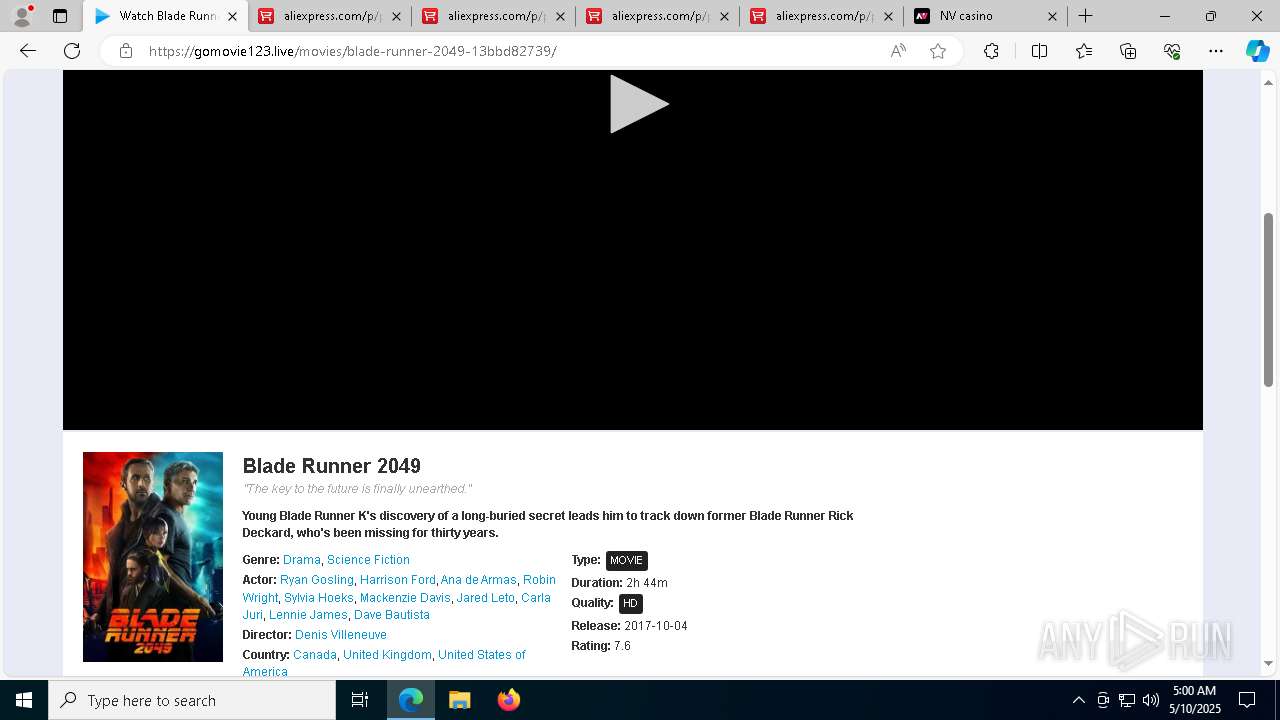Screen dimensions: 1280x720
Task: Open Settings and more ellipsis menu
Action: (1216, 51)
